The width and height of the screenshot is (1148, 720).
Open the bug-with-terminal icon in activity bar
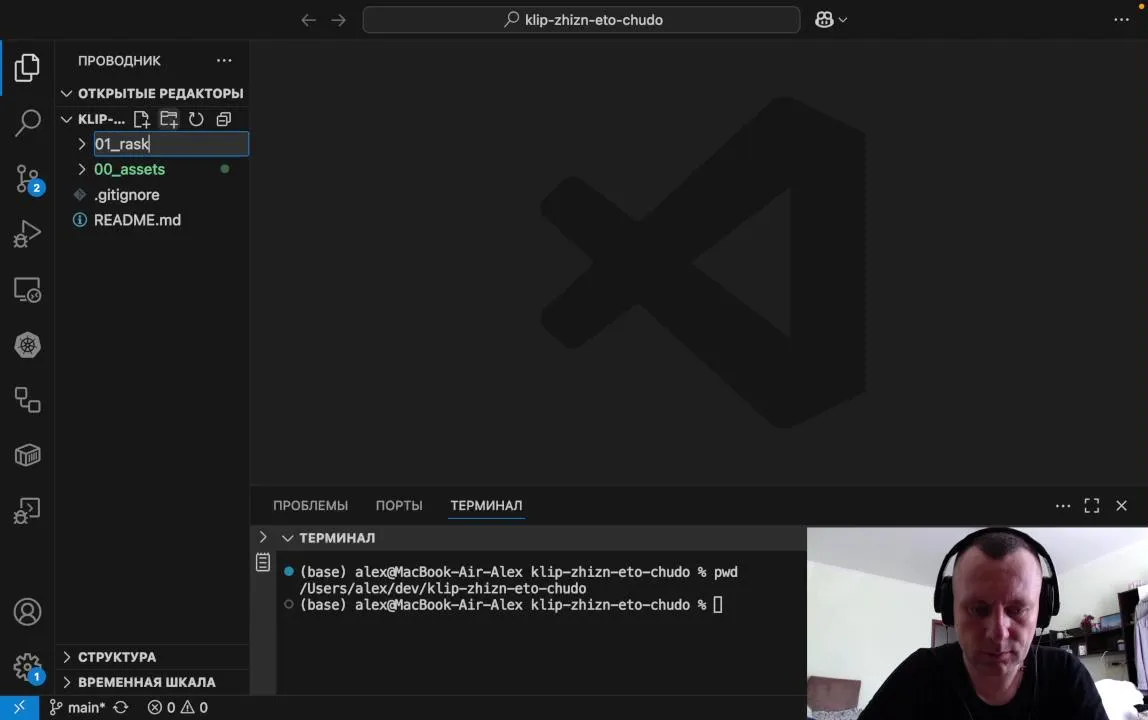click(27, 511)
